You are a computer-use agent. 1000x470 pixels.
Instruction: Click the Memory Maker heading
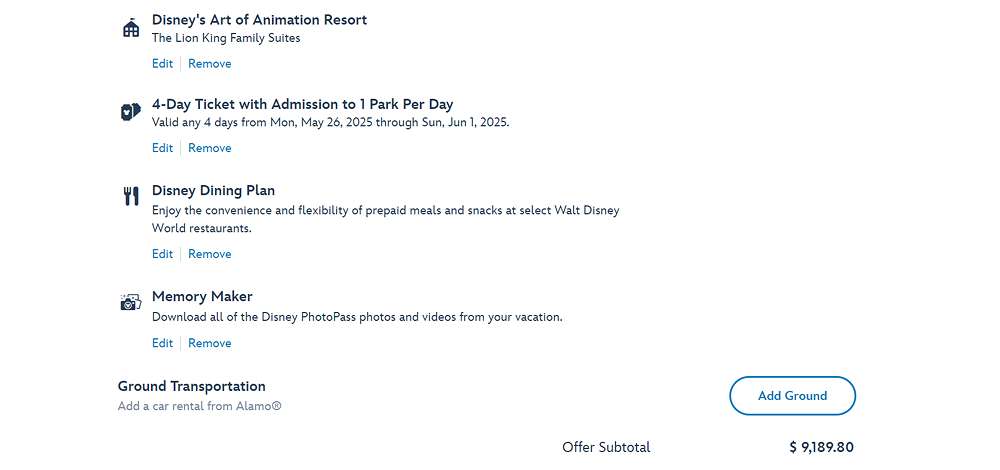202,297
